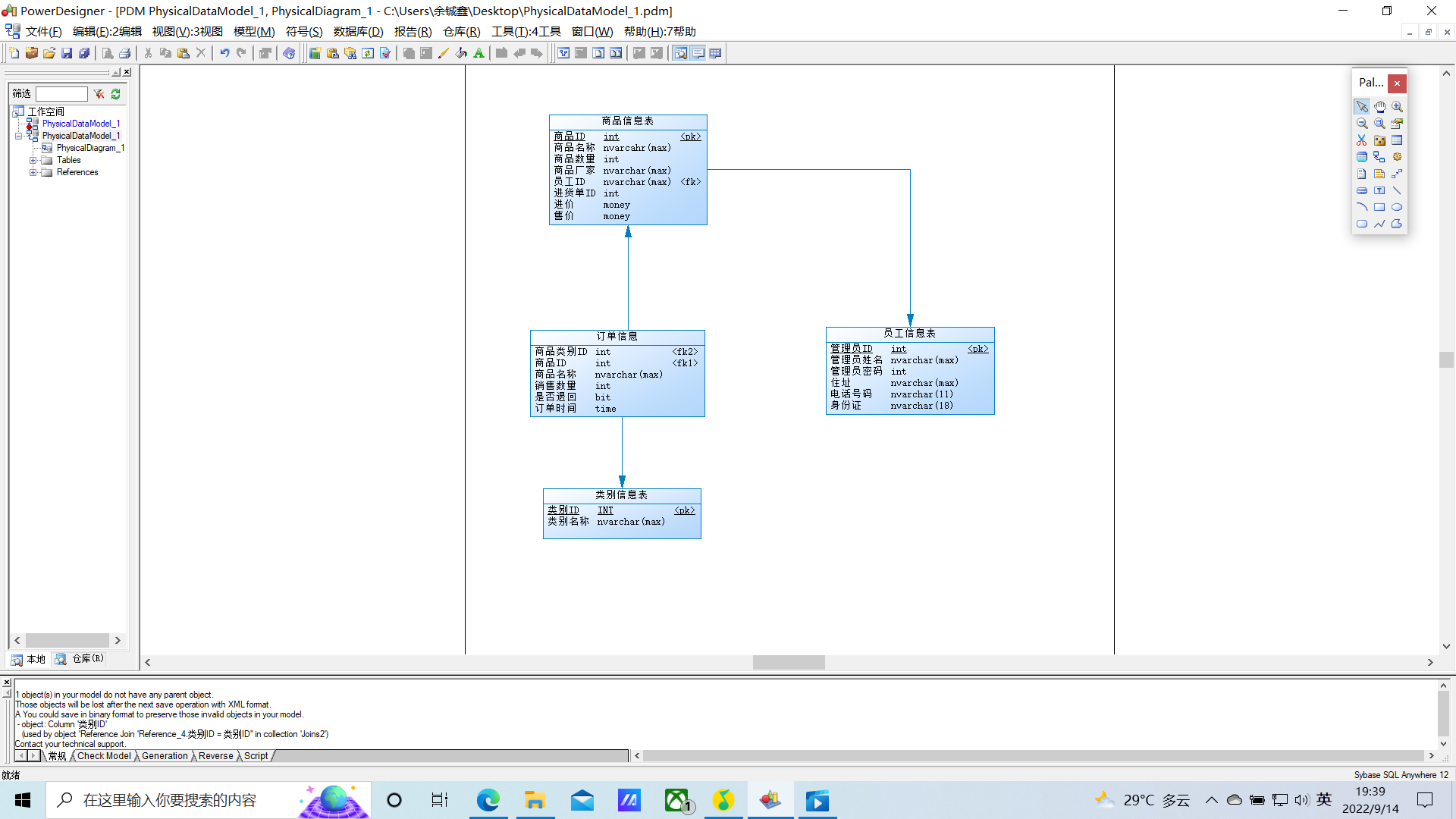This screenshot has height=819, width=1456.
Task: Click the horizontal scrollbar thumb under diagram
Action: click(789, 662)
